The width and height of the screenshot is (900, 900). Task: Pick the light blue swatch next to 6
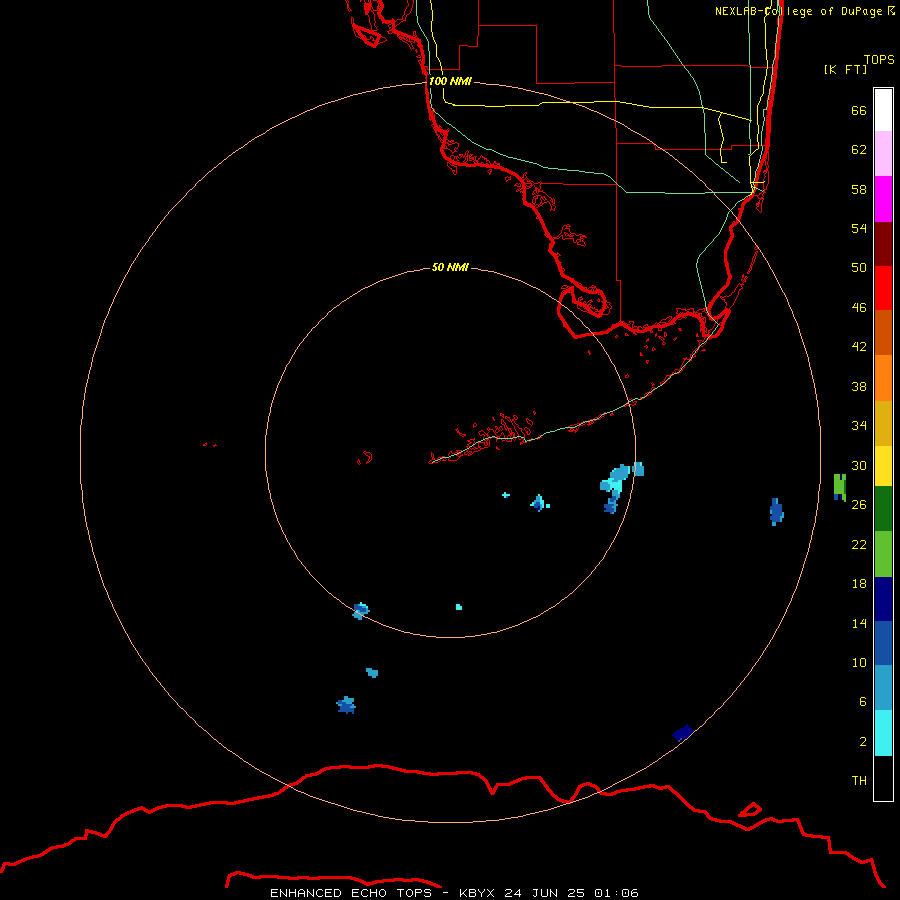point(883,688)
